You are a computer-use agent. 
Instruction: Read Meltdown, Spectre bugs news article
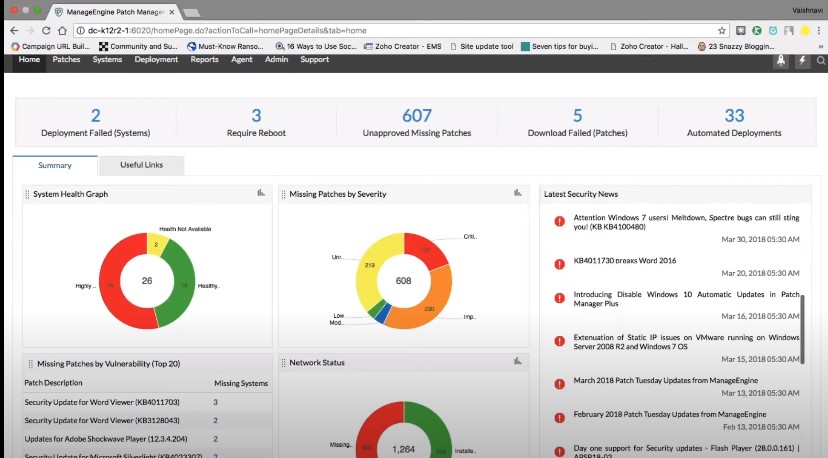point(686,222)
